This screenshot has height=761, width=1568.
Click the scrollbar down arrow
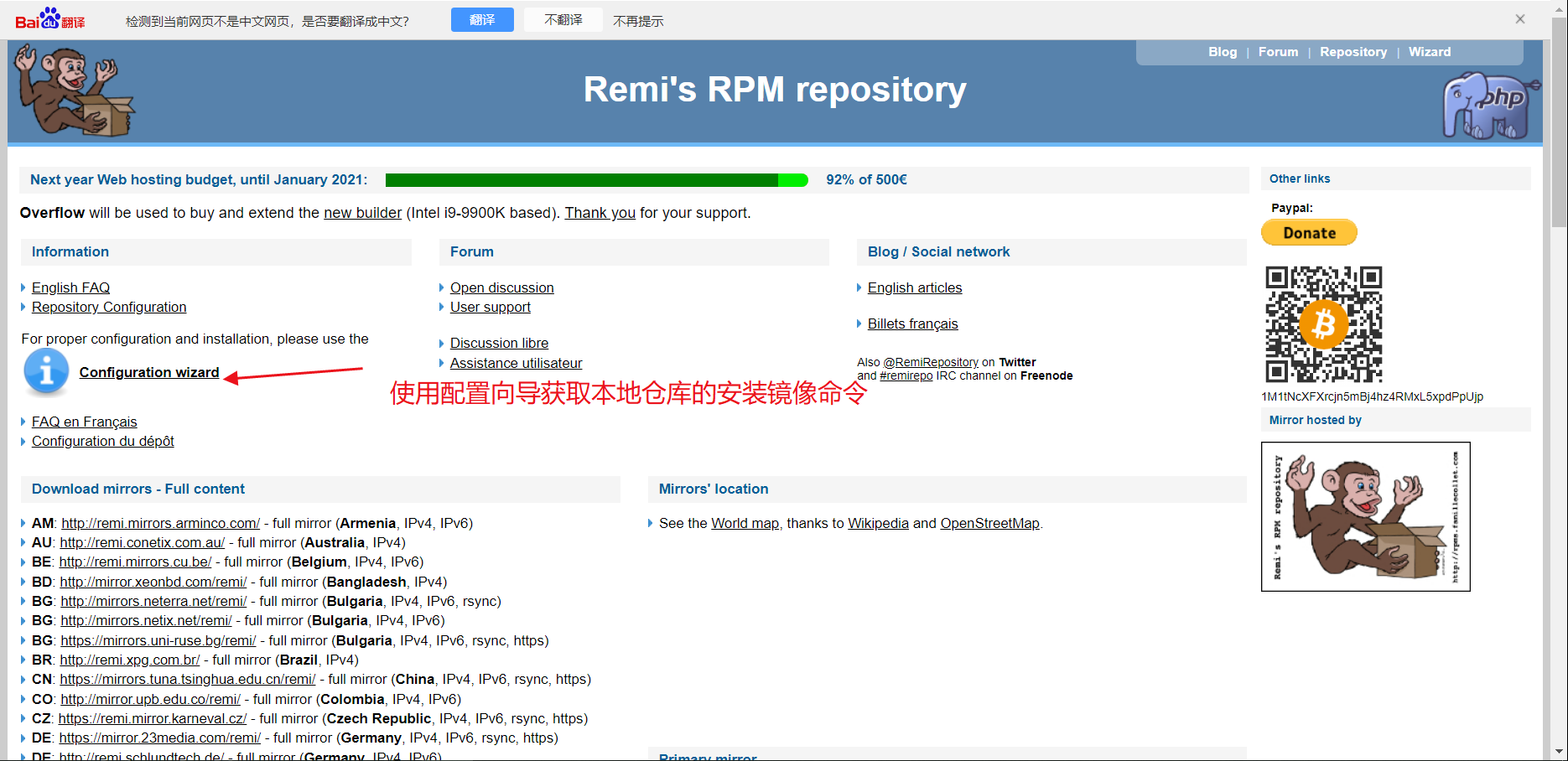[x=1559, y=752]
